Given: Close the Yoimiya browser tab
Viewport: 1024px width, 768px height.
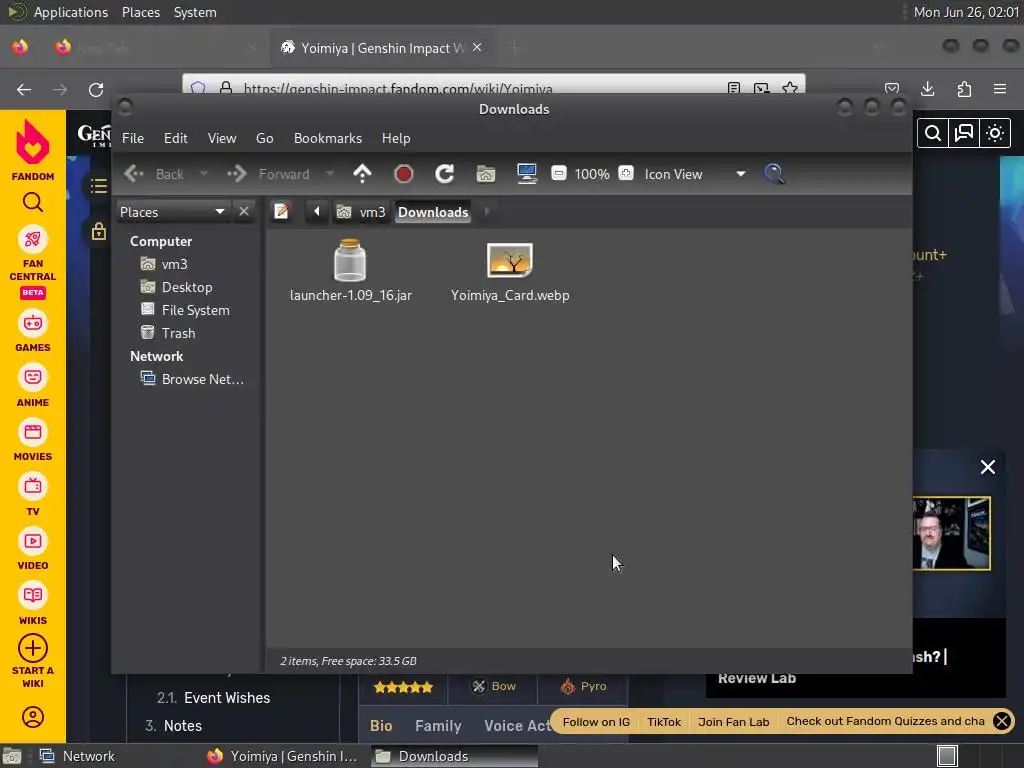Looking at the screenshot, I should point(477,47).
